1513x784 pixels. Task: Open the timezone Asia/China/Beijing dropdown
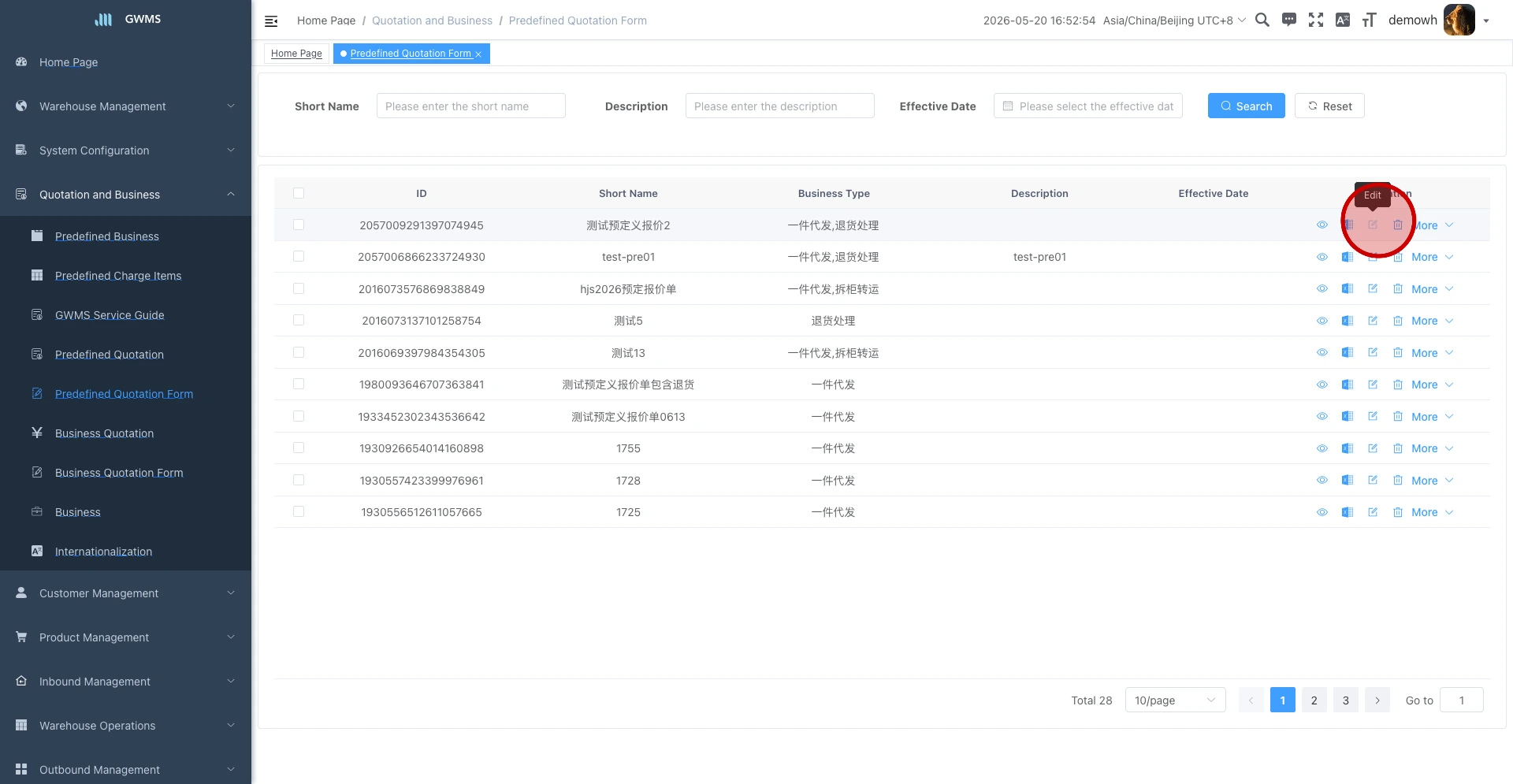(1174, 20)
